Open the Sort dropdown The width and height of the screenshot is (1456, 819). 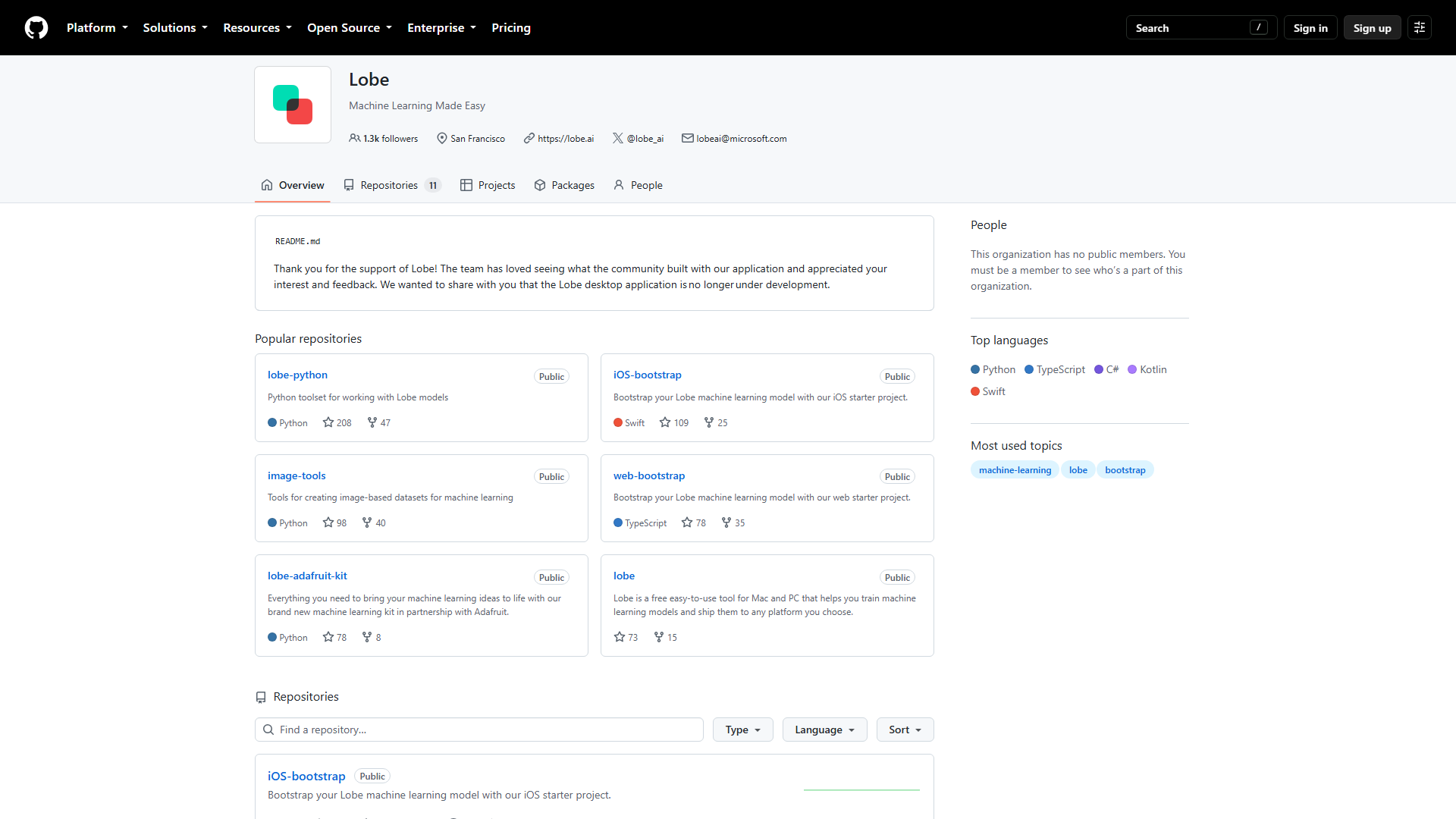pyautogui.click(x=905, y=730)
